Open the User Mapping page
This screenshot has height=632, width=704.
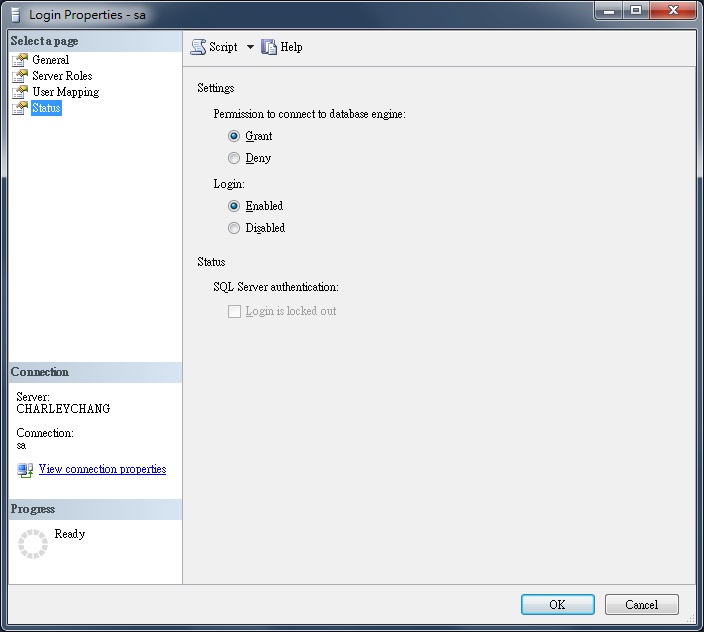click(65, 92)
